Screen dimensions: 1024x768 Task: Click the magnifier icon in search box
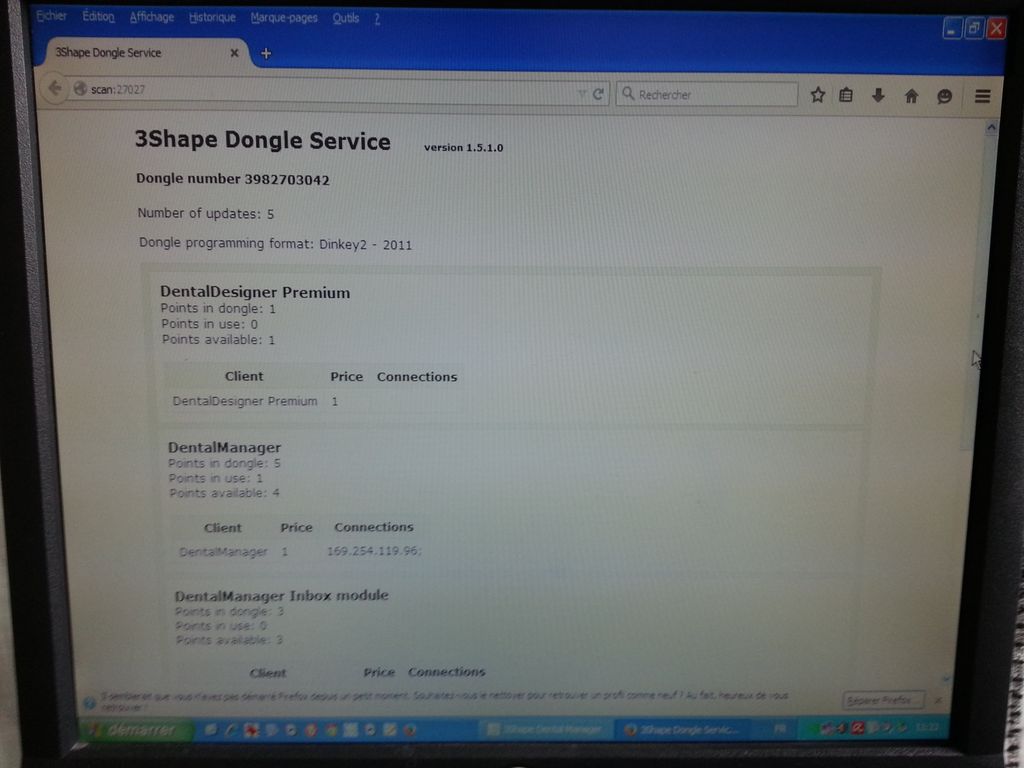pyautogui.click(x=628, y=93)
